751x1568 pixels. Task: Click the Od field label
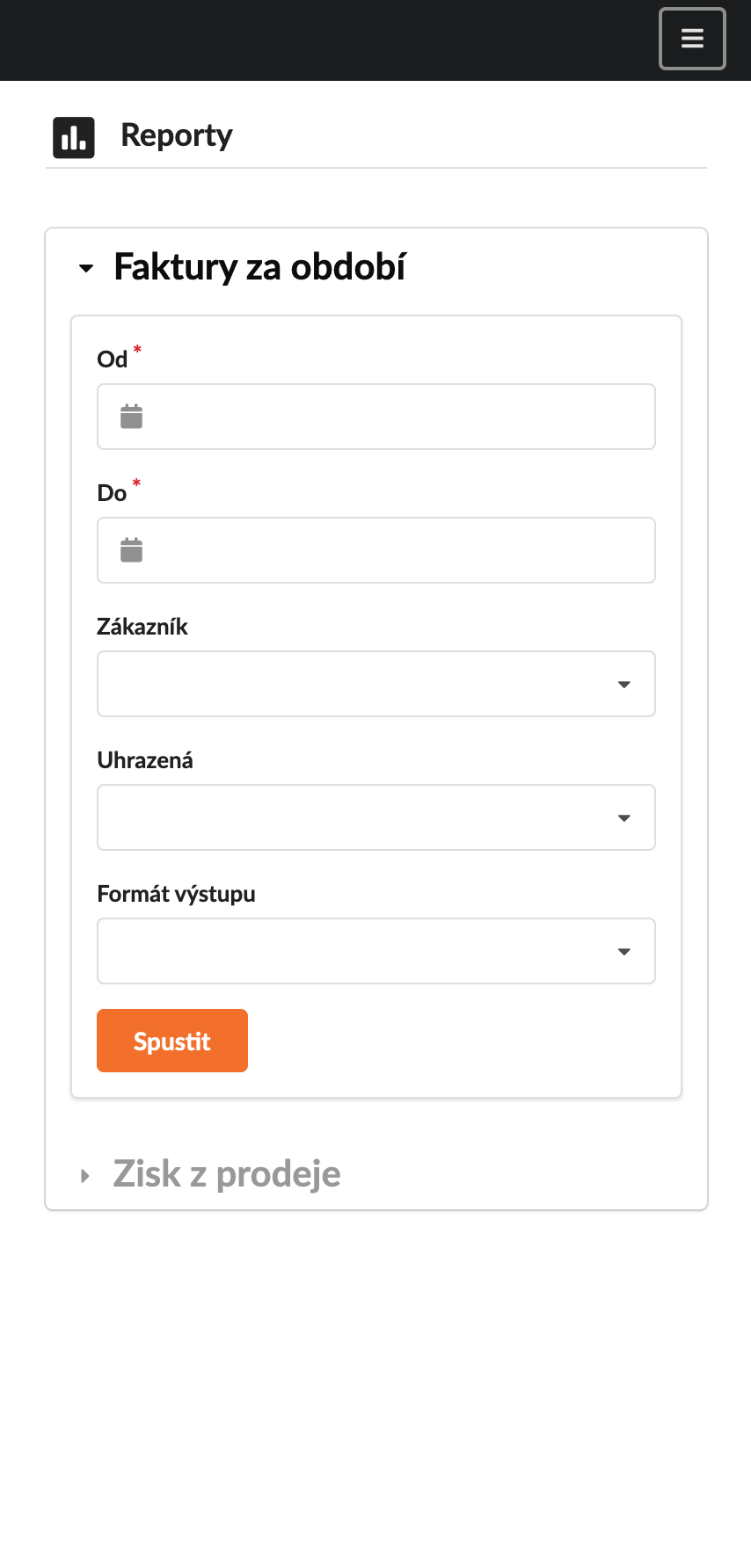pos(113,359)
